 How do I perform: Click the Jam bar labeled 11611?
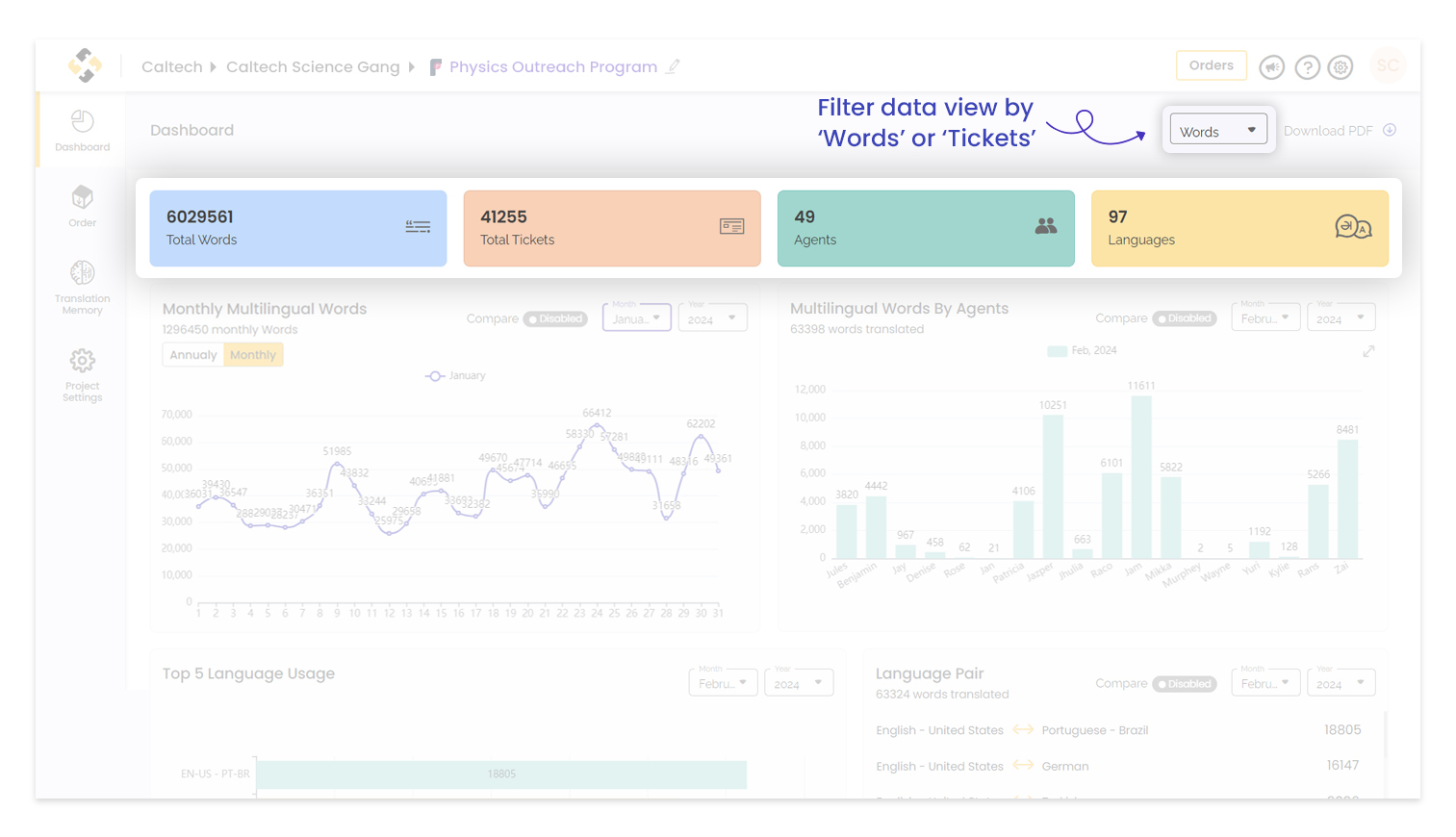[x=1141, y=477]
